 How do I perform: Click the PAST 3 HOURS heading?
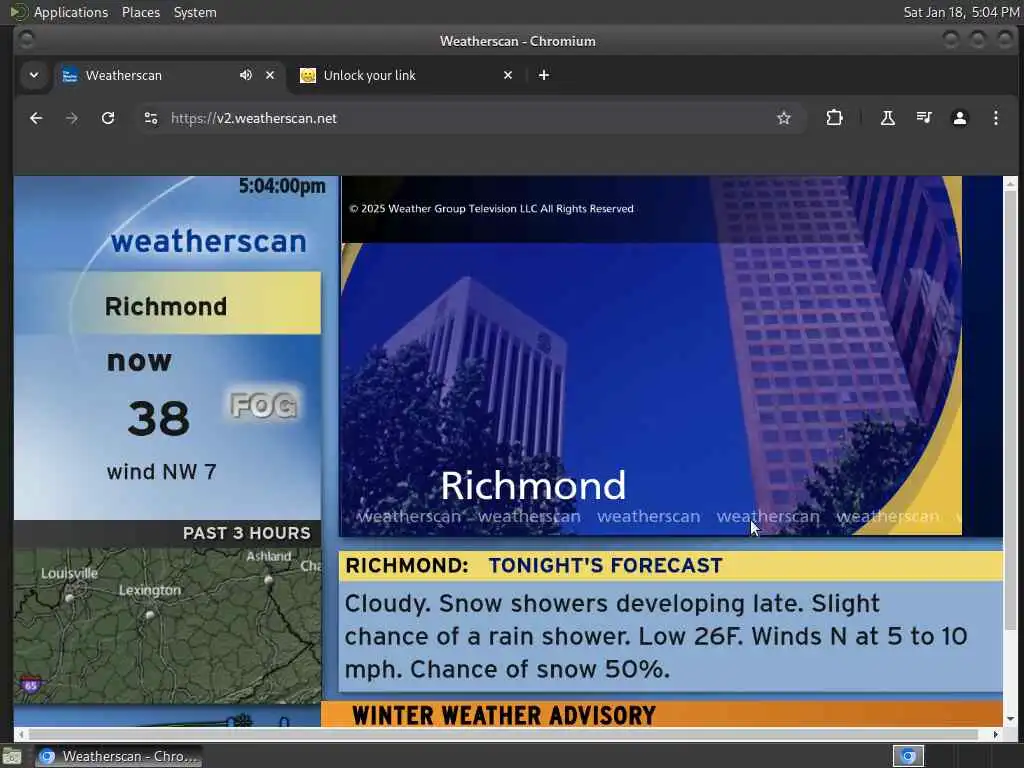(x=247, y=533)
